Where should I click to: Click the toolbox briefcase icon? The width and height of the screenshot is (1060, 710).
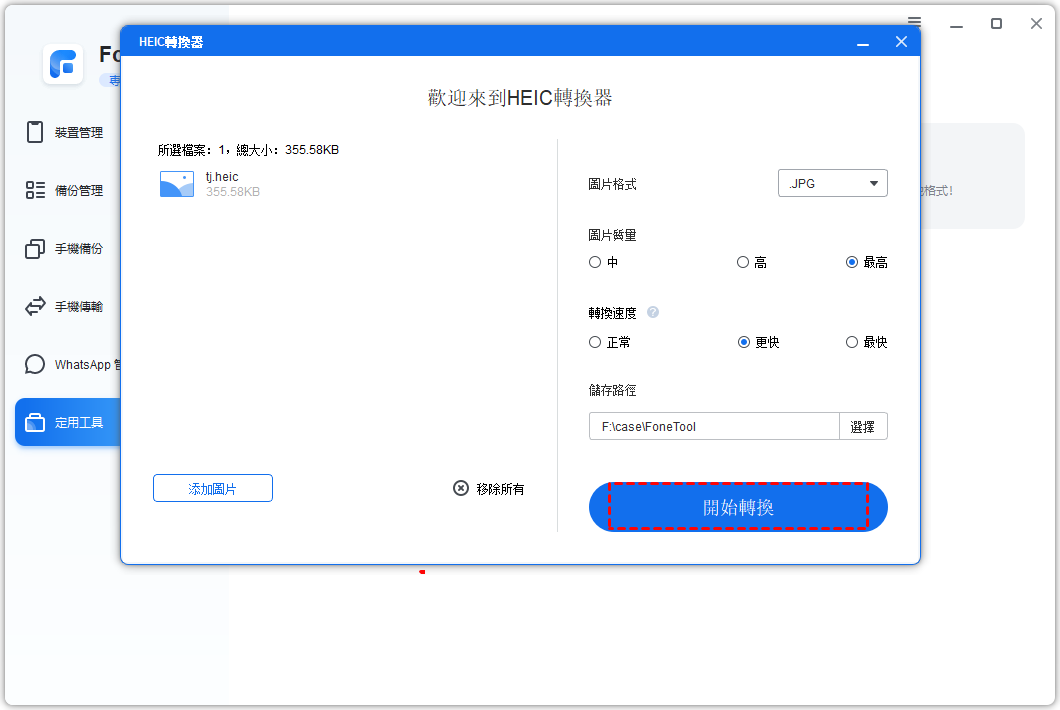pos(36,422)
